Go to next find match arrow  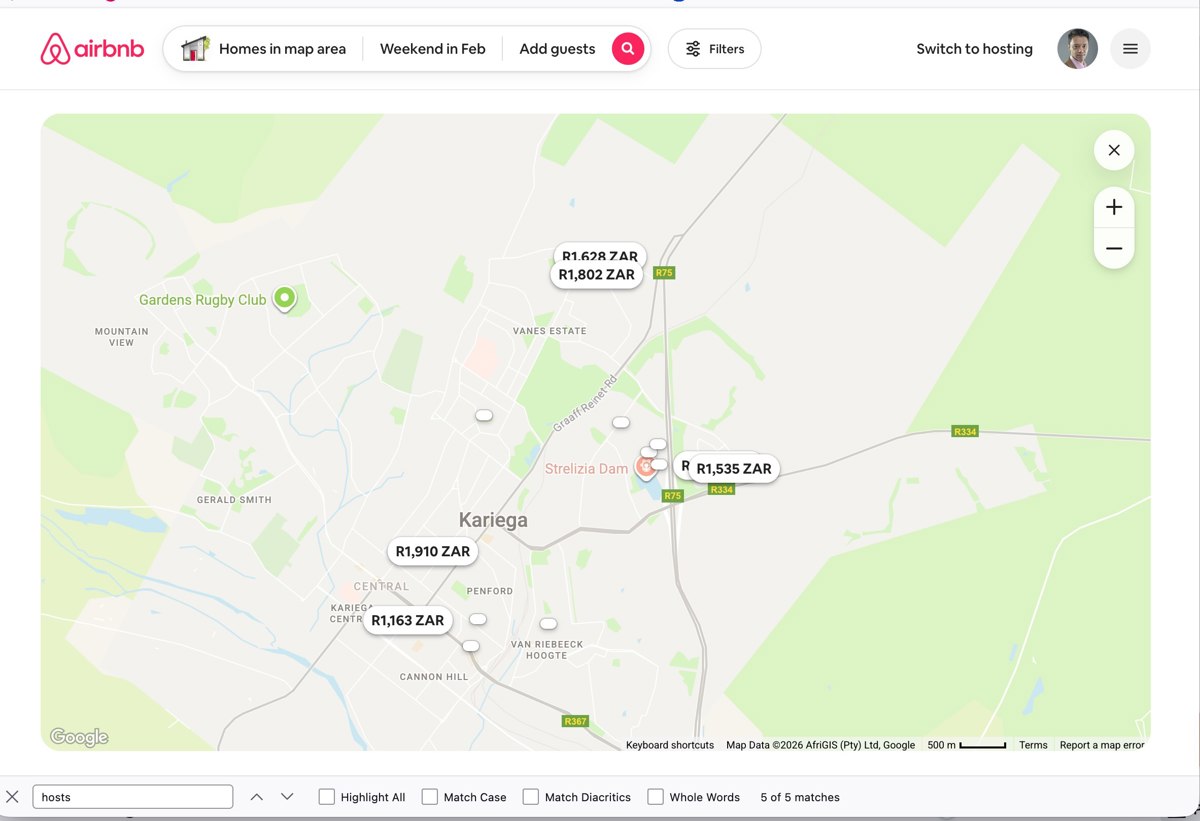click(x=287, y=797)
